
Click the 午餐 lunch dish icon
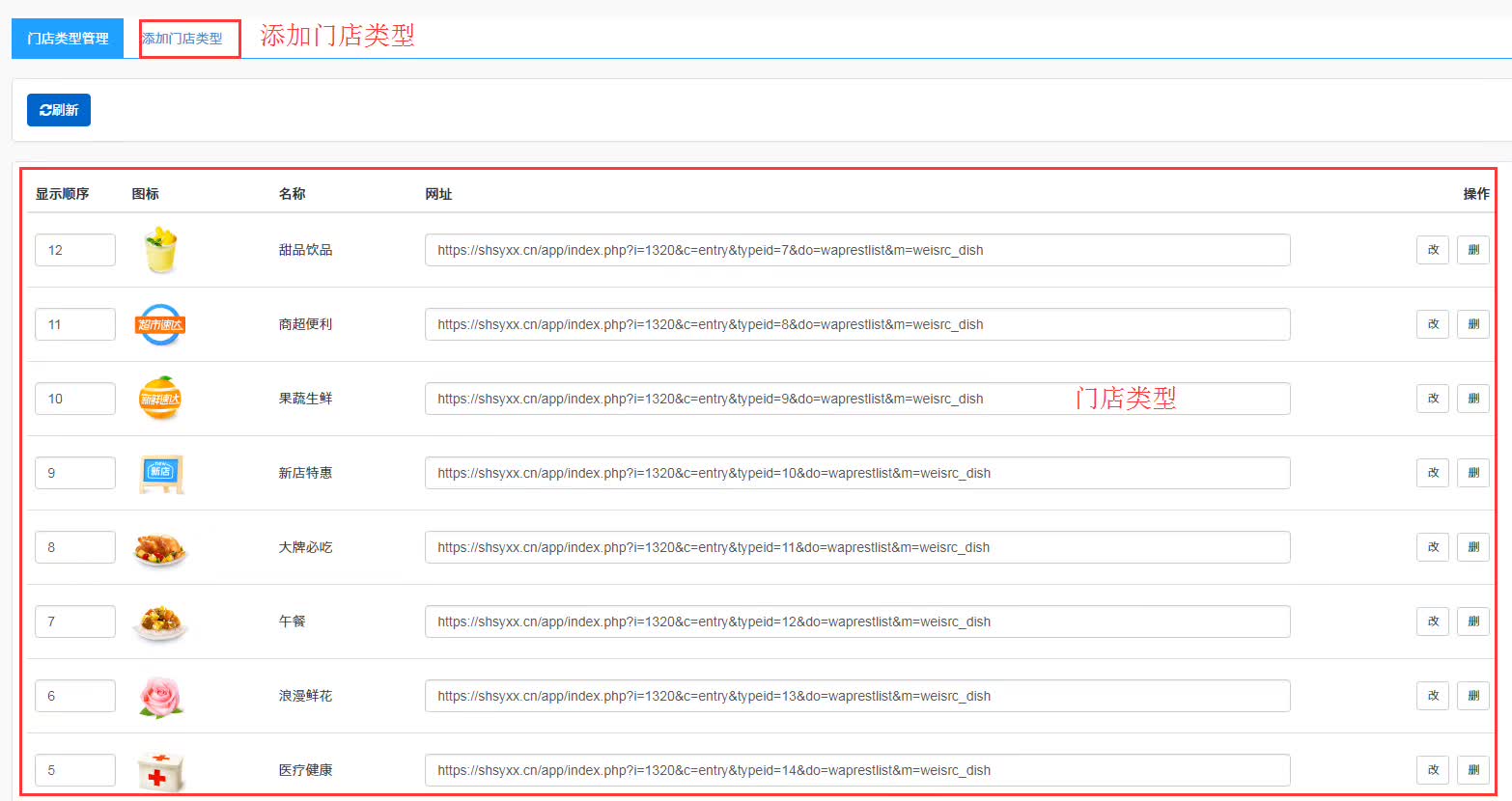160,621
